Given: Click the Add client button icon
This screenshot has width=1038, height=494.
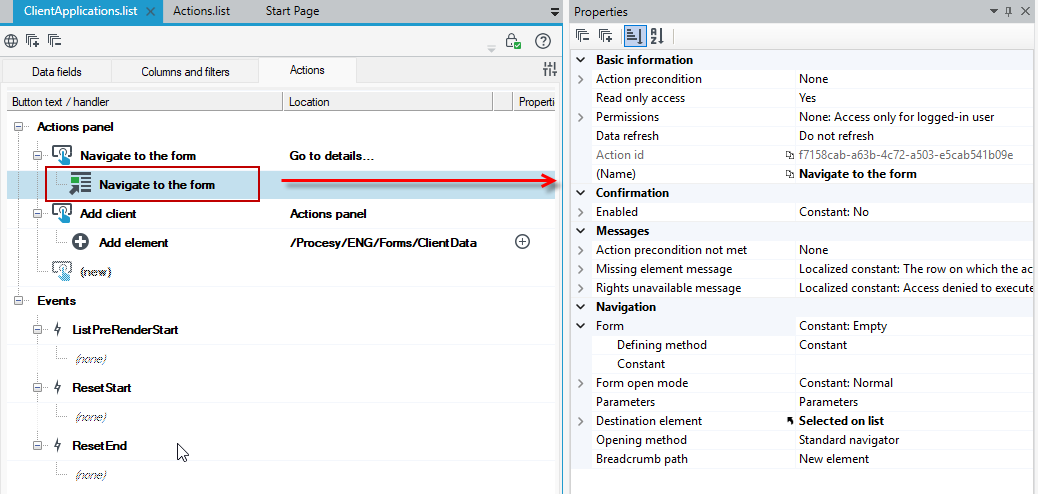Looking at the screenshot, I should coord(62,213).
